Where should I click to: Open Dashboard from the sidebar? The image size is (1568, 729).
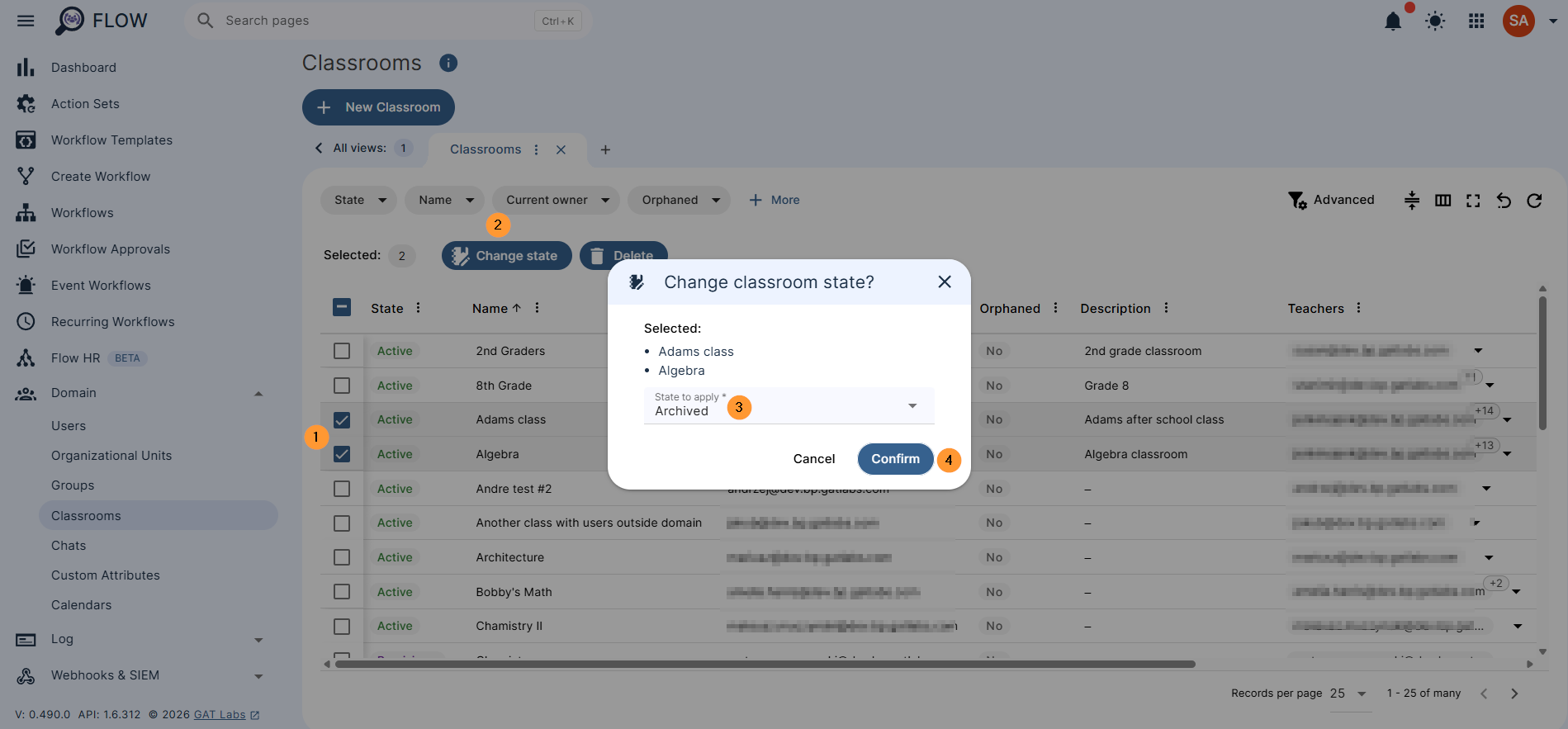[x=83, y=68]
